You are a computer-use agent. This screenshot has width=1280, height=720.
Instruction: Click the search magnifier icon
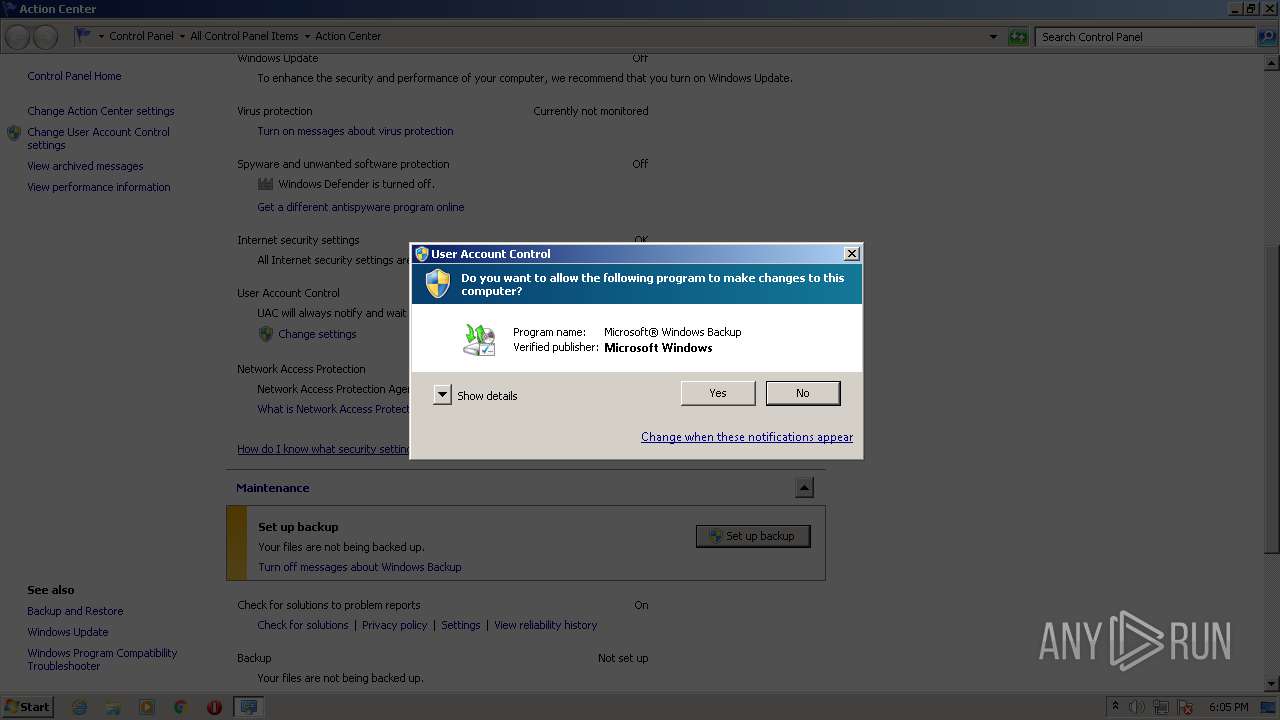[1266, 37]
